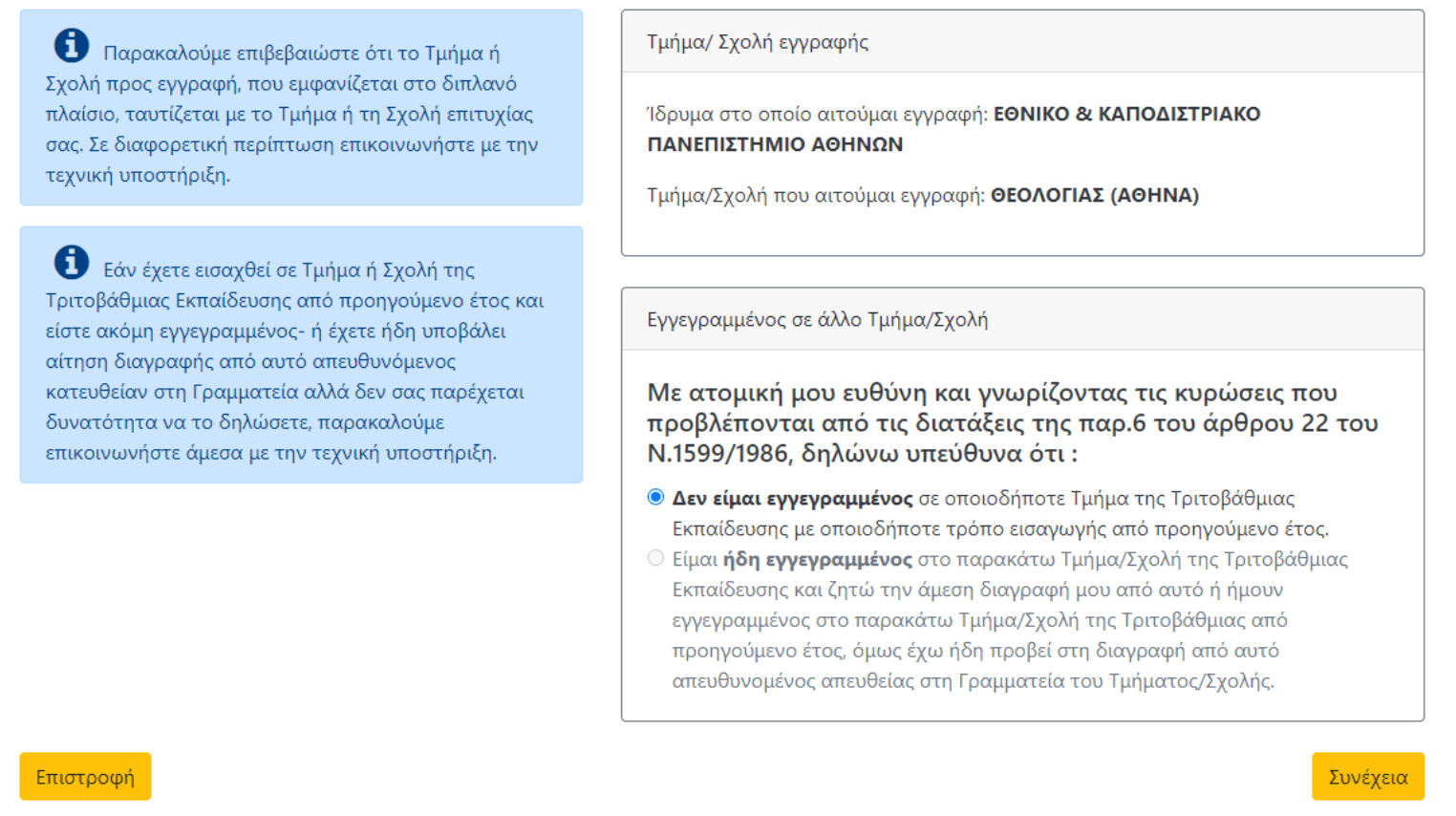This screenshot has height=816, width=1456.
Task: Click the info icon in the first notice box
Action: (71, 45)
